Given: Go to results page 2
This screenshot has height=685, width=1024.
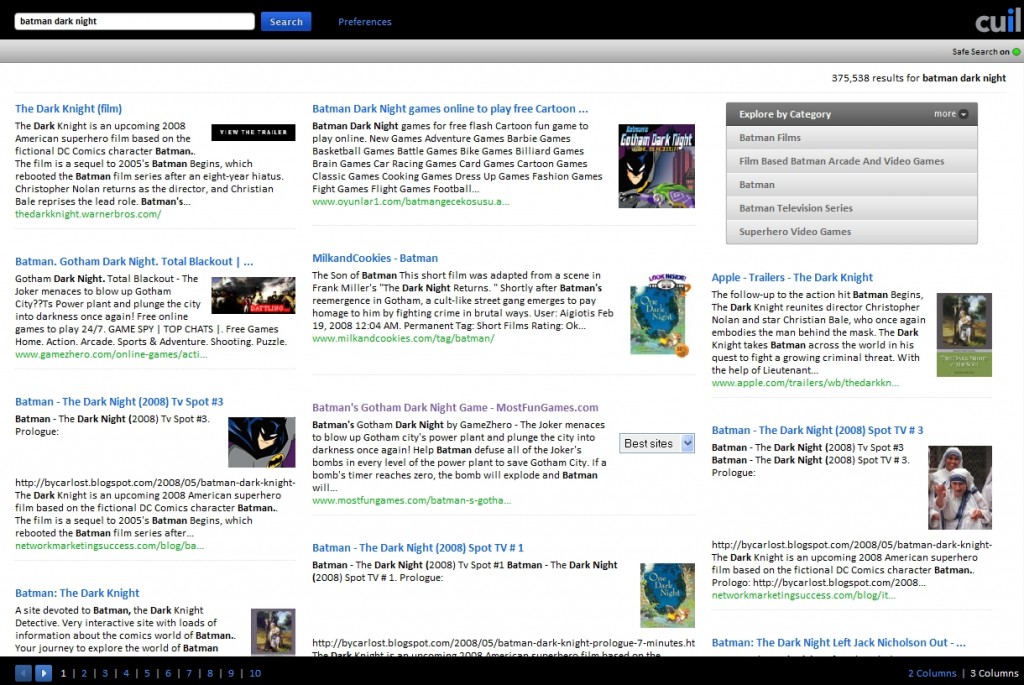Looking at the screenshot, I should [84, 673].
